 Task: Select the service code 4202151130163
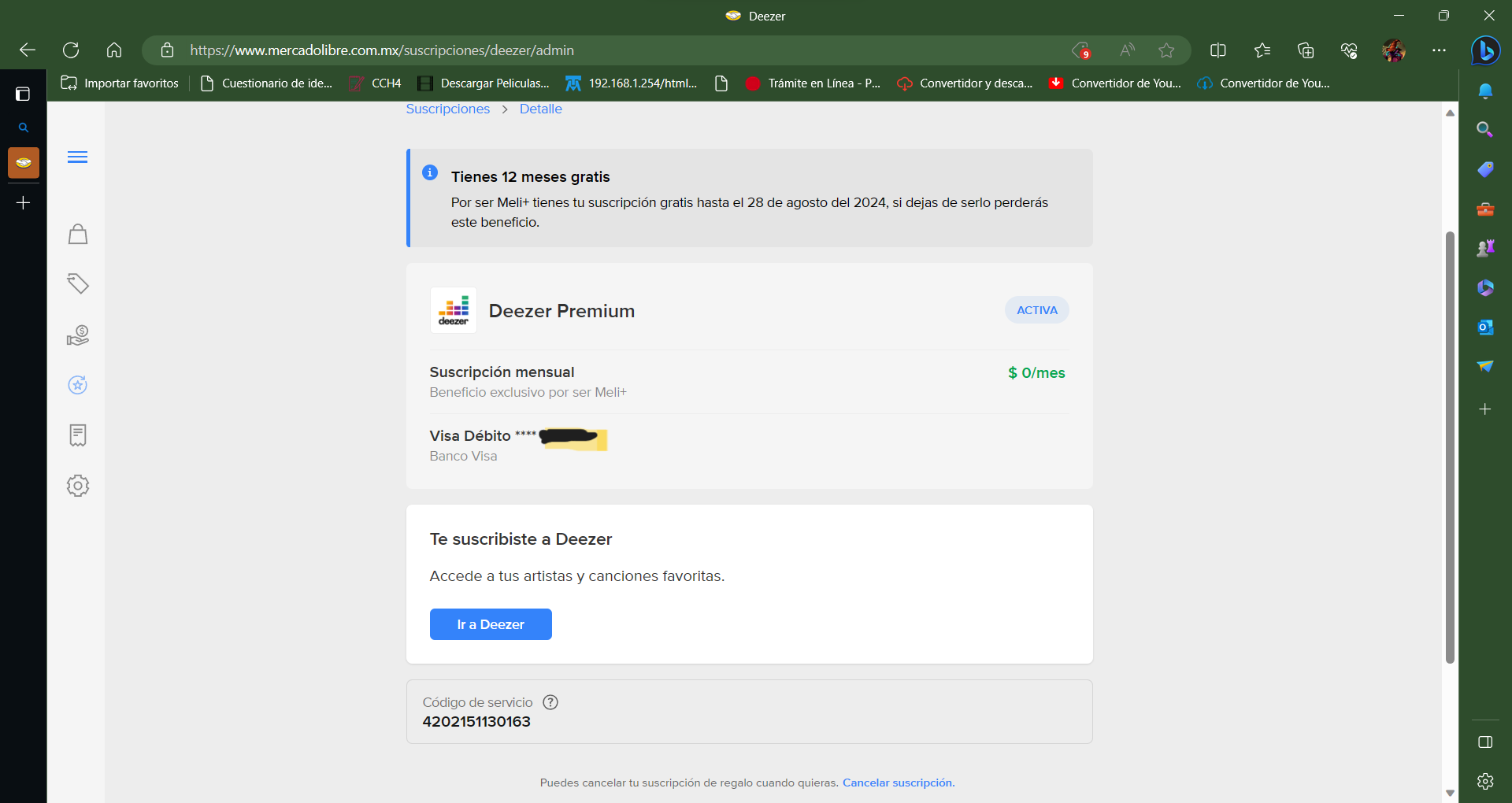[x=476, y=722]
